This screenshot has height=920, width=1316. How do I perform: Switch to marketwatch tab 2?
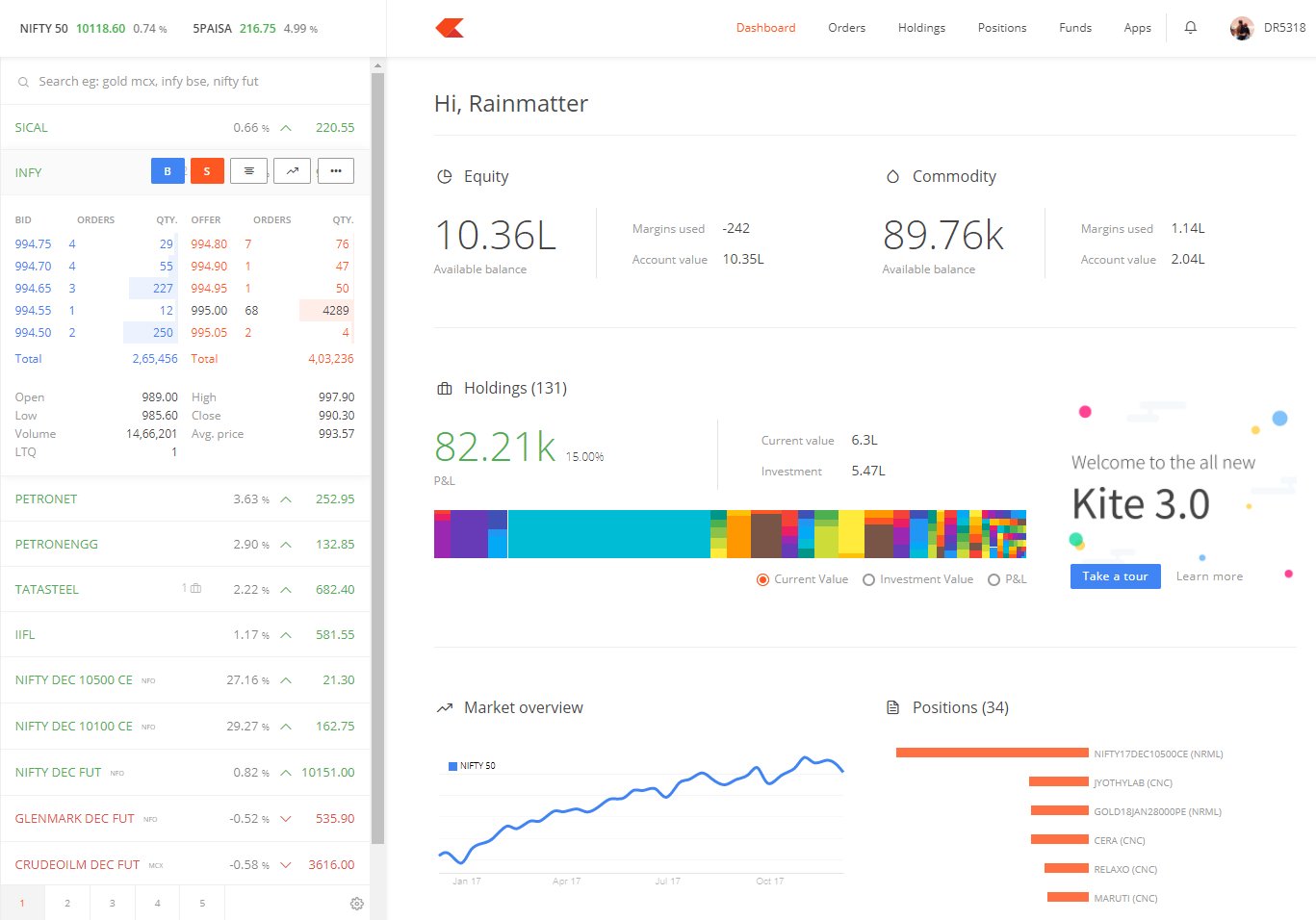(x=67, y=903)
